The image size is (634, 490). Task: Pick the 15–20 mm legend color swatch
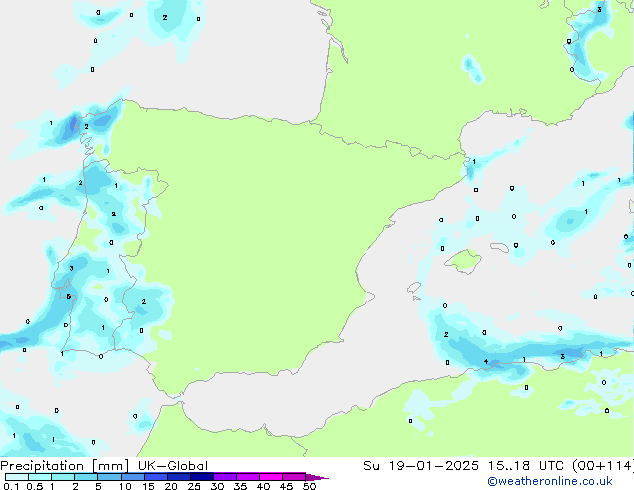point(156,477)
